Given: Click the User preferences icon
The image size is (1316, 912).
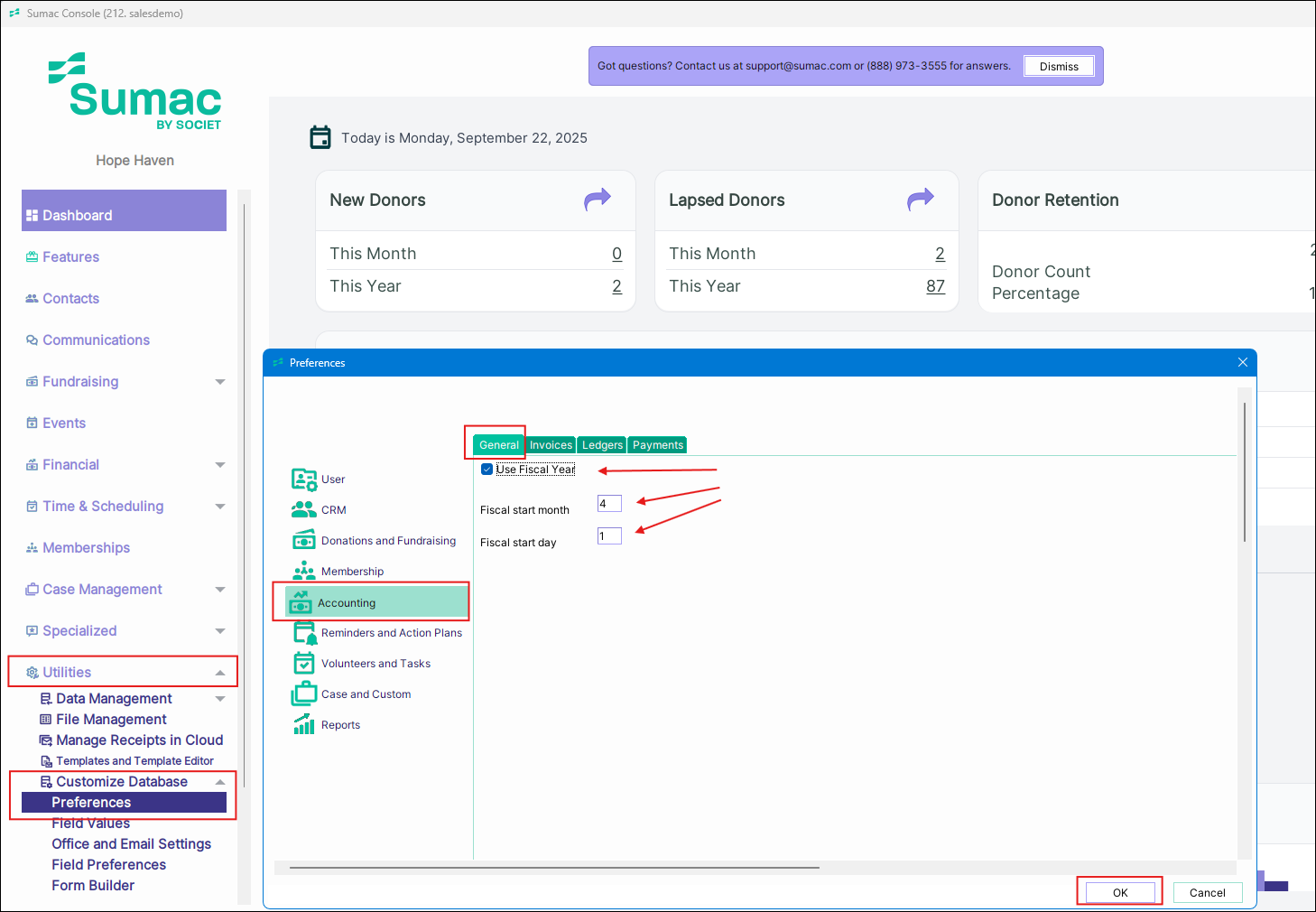Looking at the screenshot, I should pos(304,479).
